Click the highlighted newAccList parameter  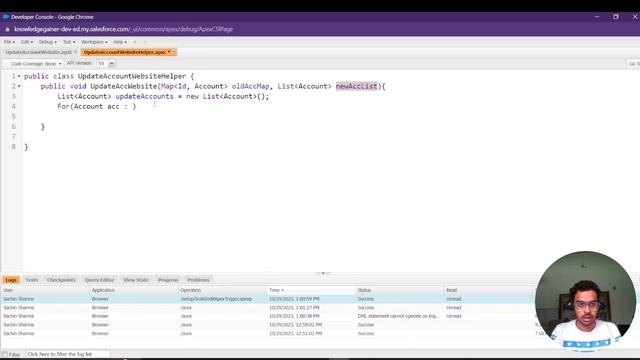click(x=356, y=86)
